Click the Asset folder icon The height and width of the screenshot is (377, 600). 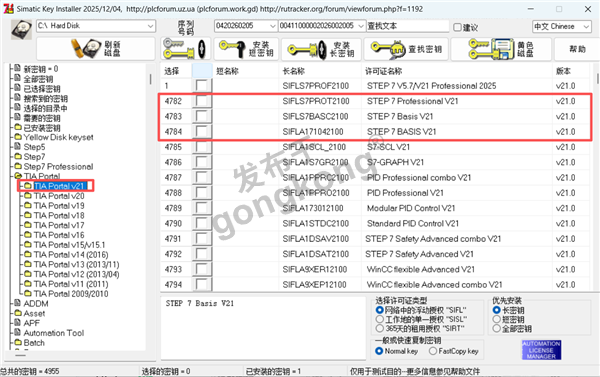(x=18, y=313)
